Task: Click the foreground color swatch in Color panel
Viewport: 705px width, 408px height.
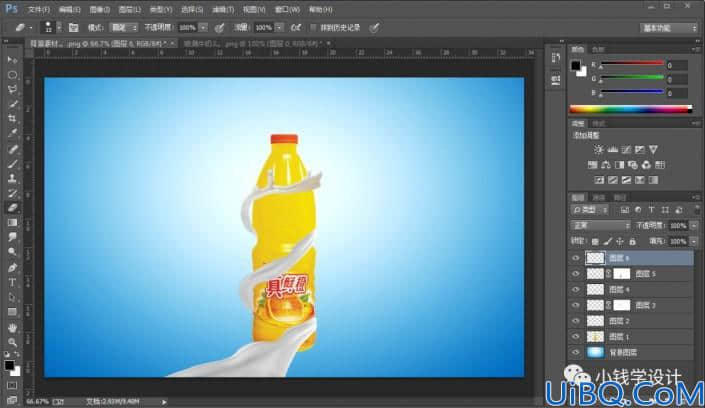Action: 575,66
